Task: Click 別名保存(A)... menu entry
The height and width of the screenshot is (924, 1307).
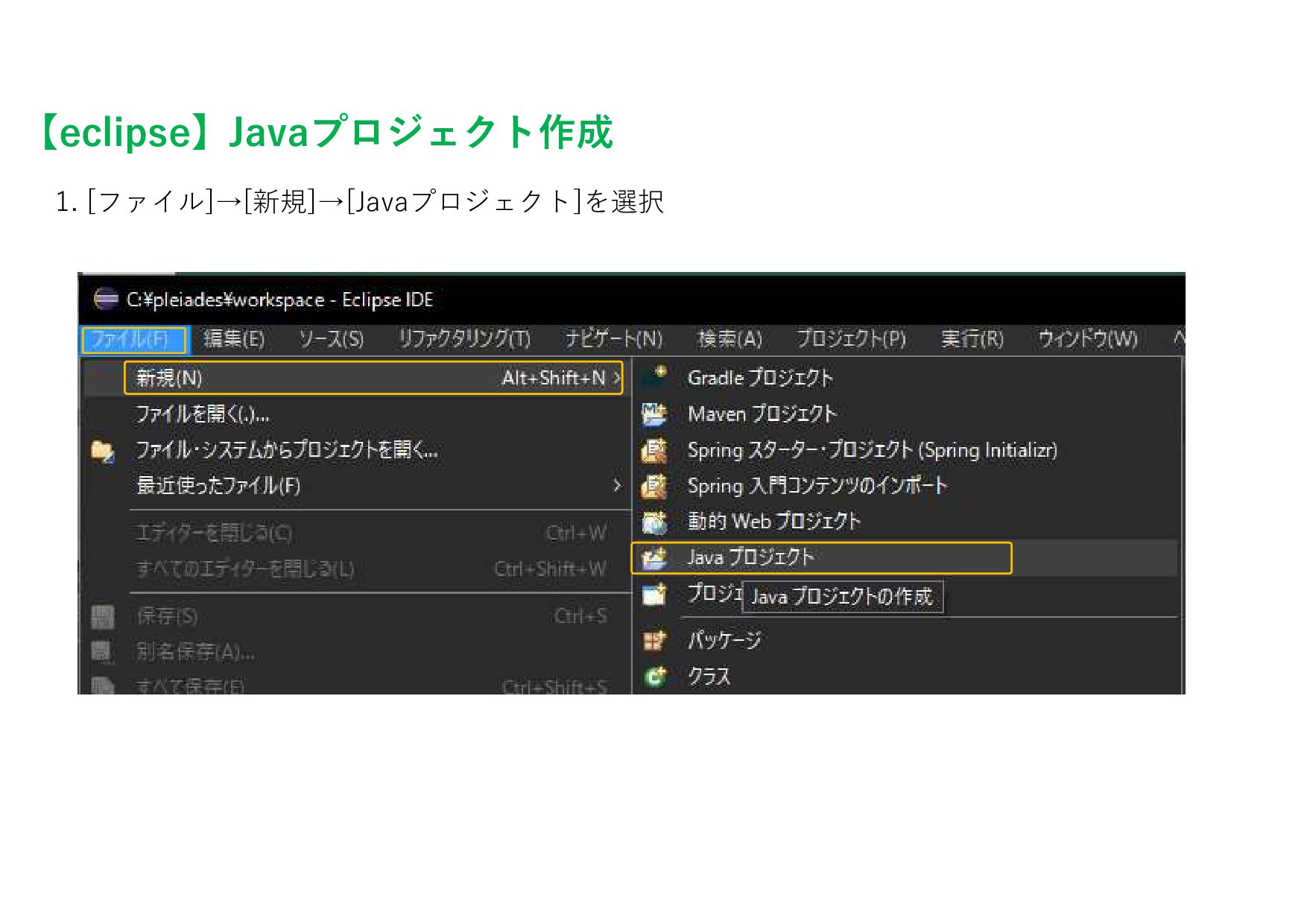Action: click(195, 652)
